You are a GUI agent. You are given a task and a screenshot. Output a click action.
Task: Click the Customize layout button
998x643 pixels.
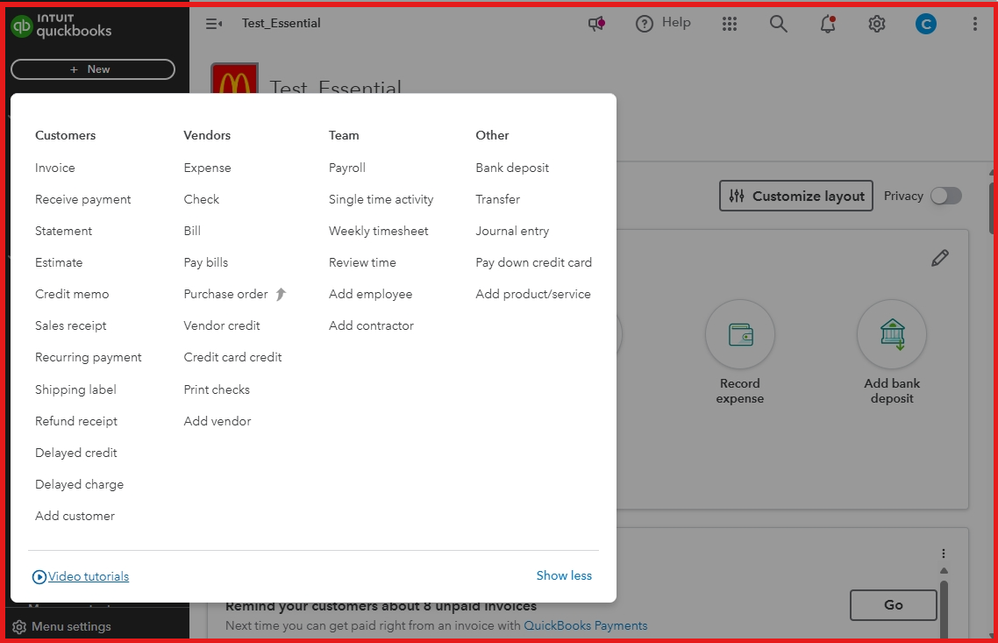point(796,196)
